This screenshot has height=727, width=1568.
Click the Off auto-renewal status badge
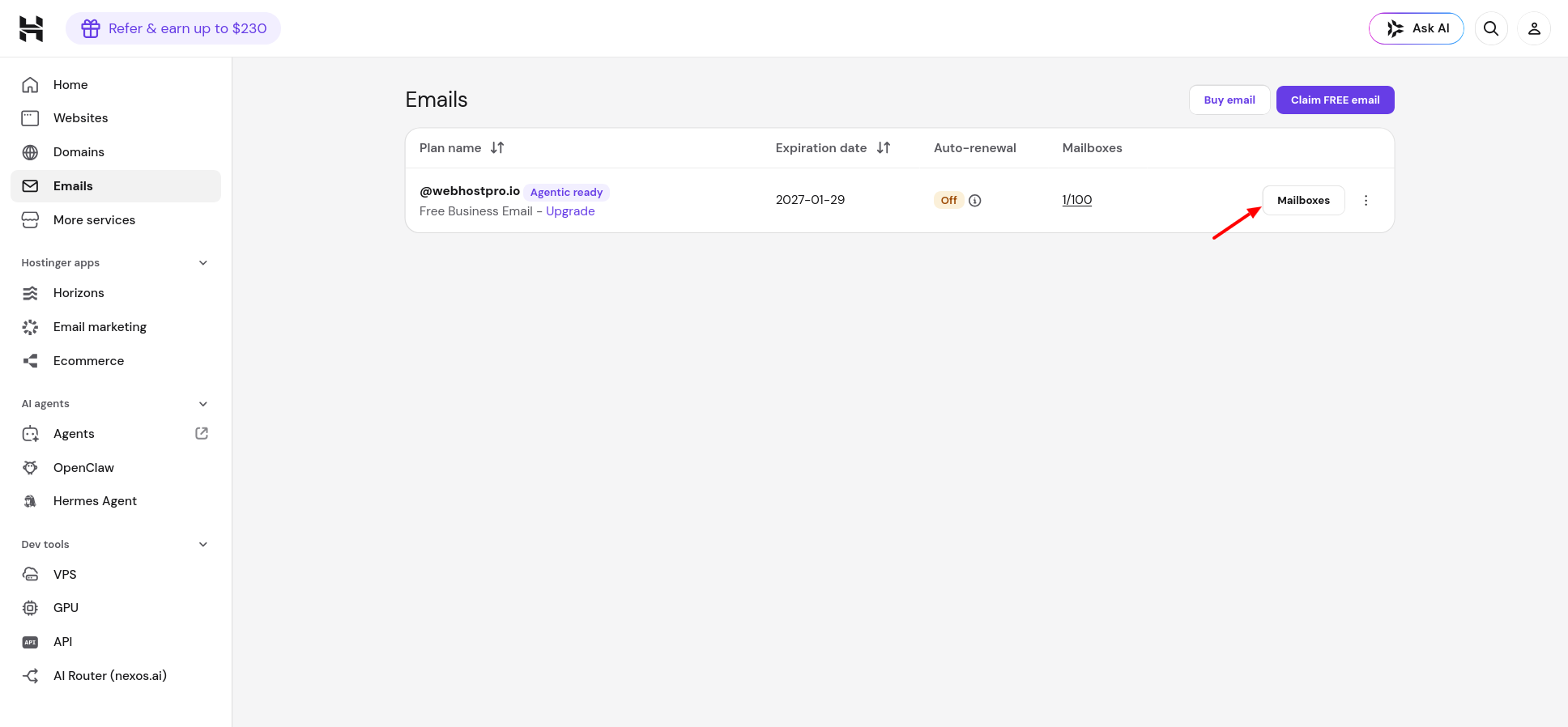click(948, 201)
